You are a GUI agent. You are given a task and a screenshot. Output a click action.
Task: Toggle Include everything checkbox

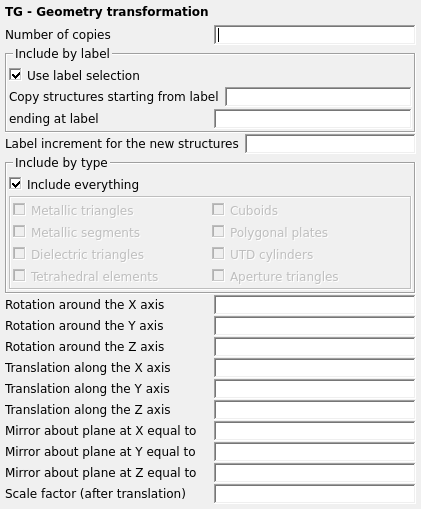15,184
